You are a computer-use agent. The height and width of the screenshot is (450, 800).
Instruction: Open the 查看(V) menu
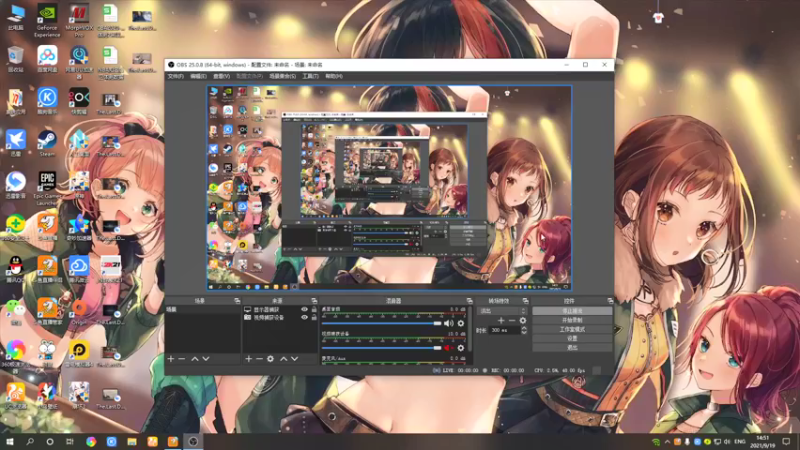(221, 76)
